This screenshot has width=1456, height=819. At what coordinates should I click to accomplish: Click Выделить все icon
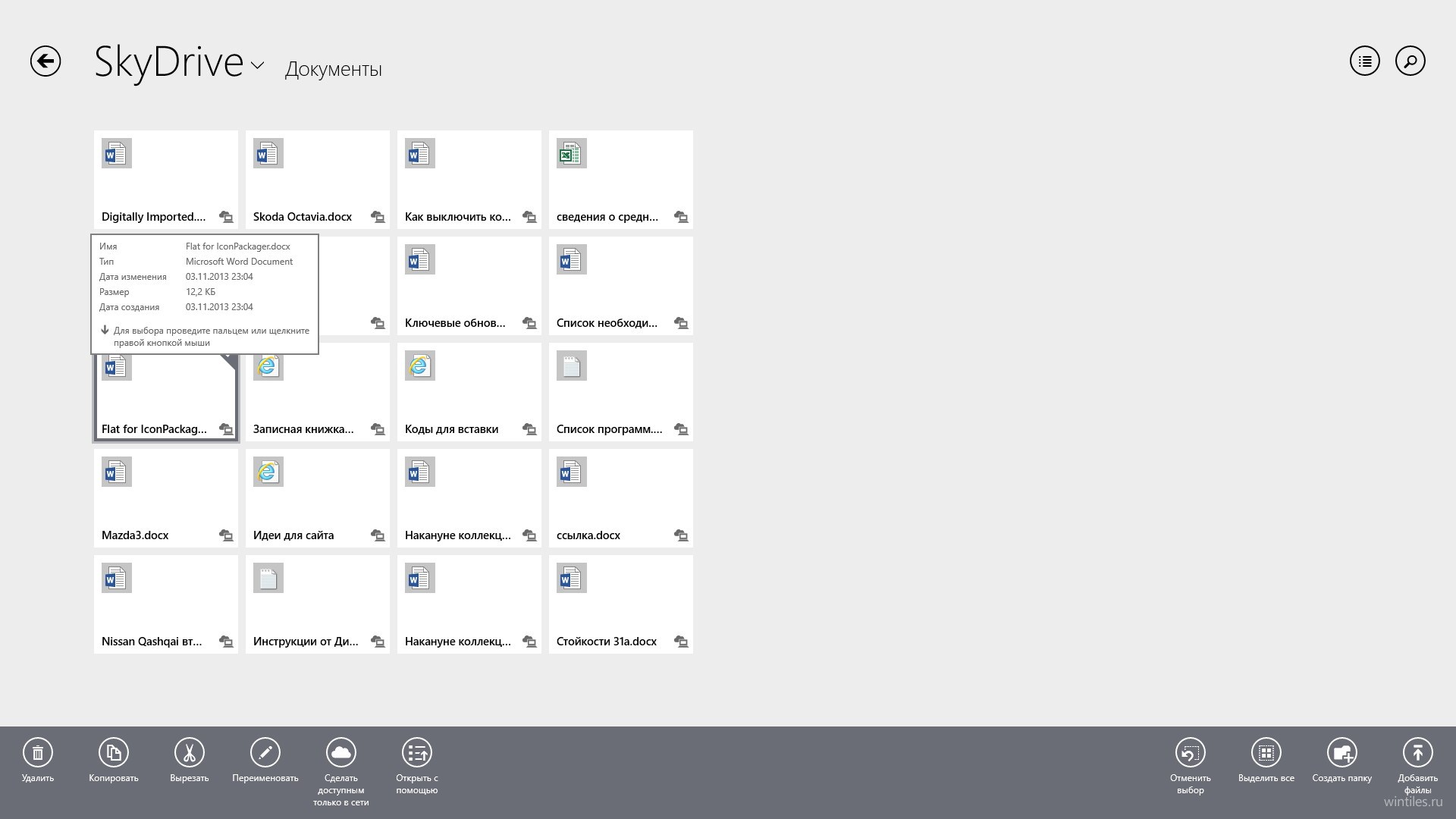1266,752
